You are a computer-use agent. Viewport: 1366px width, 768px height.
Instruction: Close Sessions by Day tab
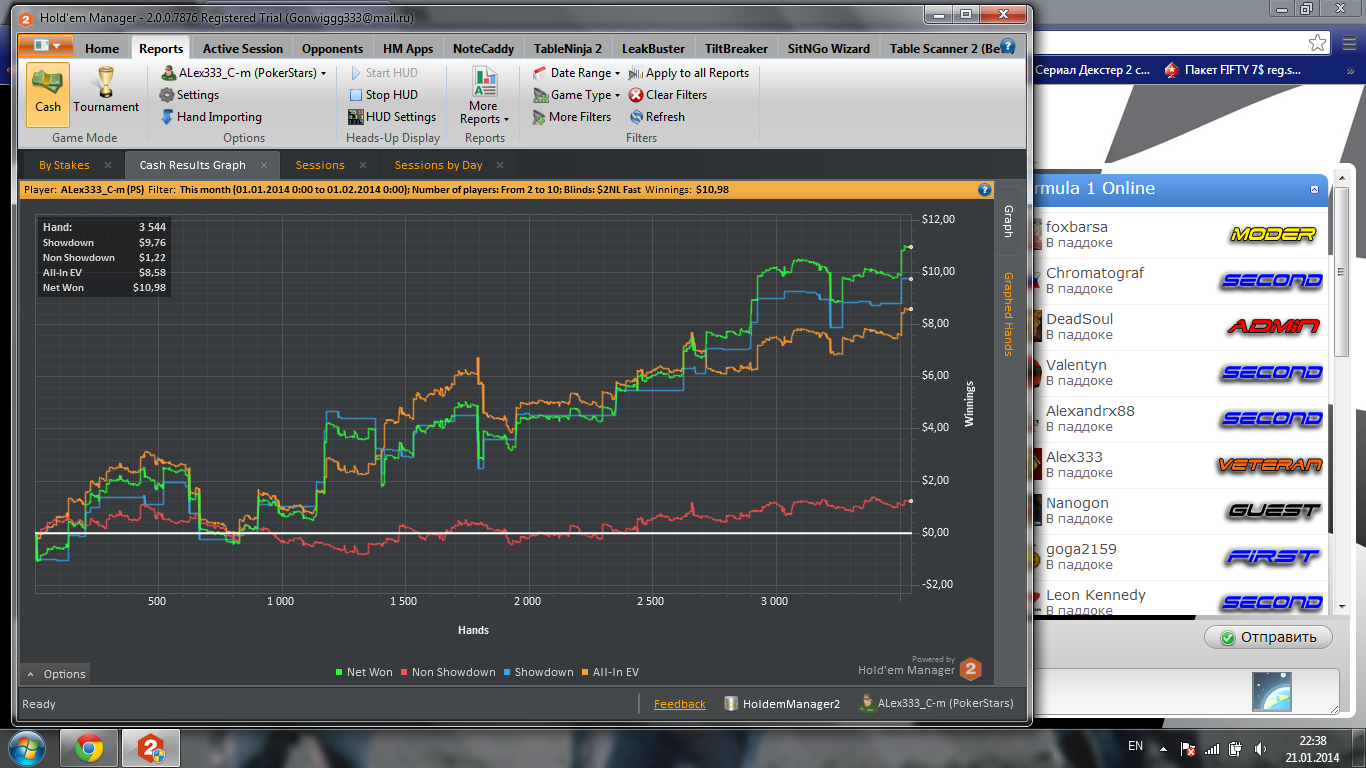pyautogui.click(x=500, y=165)
